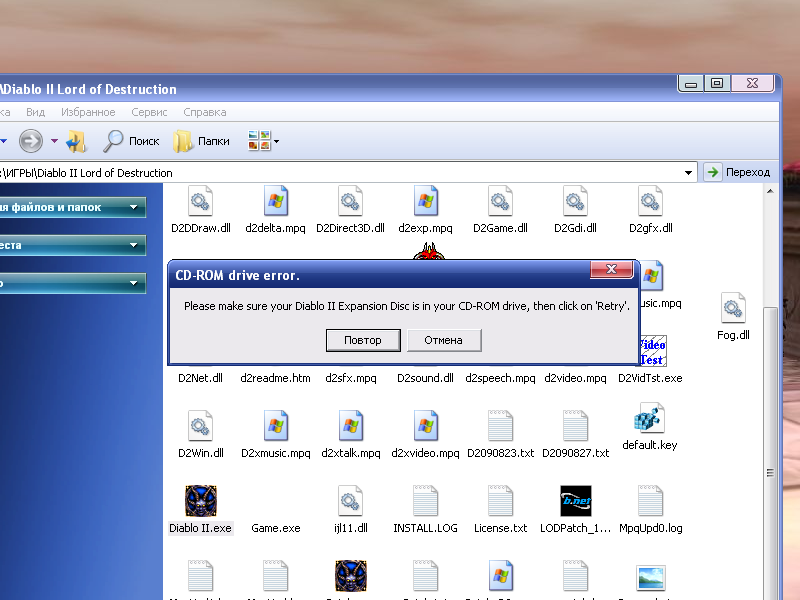Select the d2xtalk.mpq file icon
Image resolution: width=800 pixels, height=600 pixels.
pyautogui.click(x=351, y=426)
